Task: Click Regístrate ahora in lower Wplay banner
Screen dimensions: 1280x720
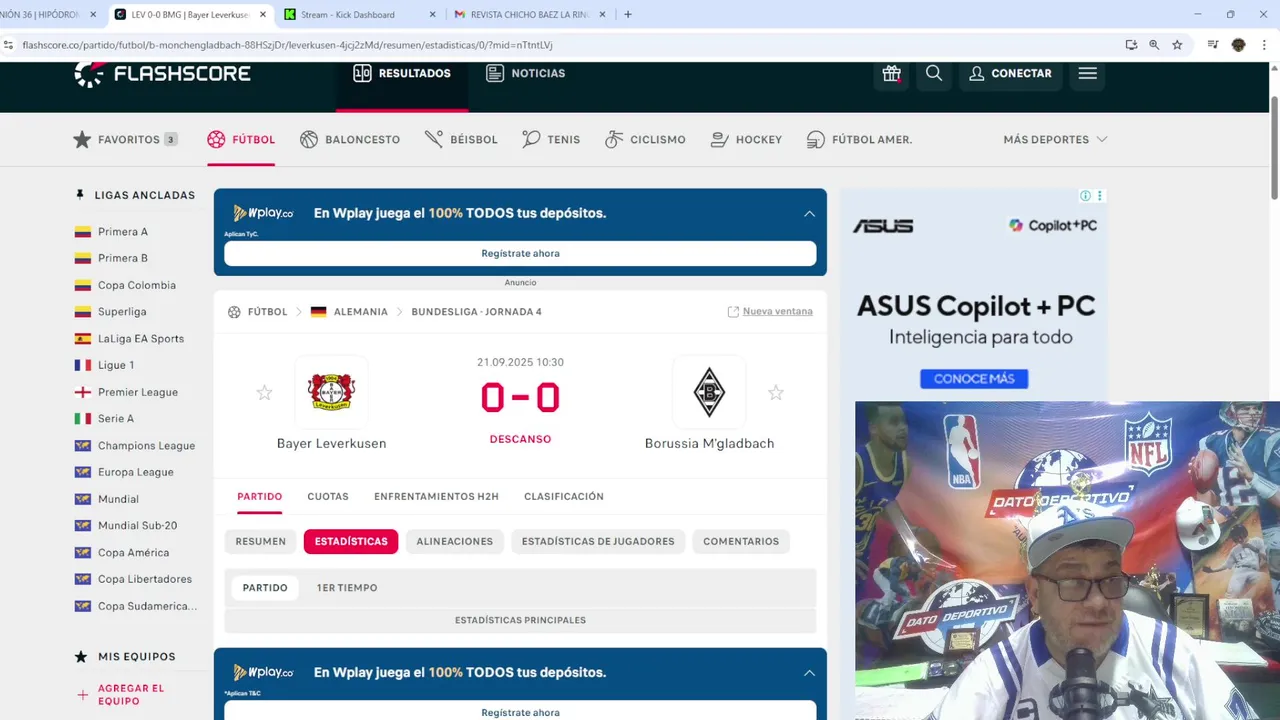Action: pyautogui.click(x=520, y=712)
